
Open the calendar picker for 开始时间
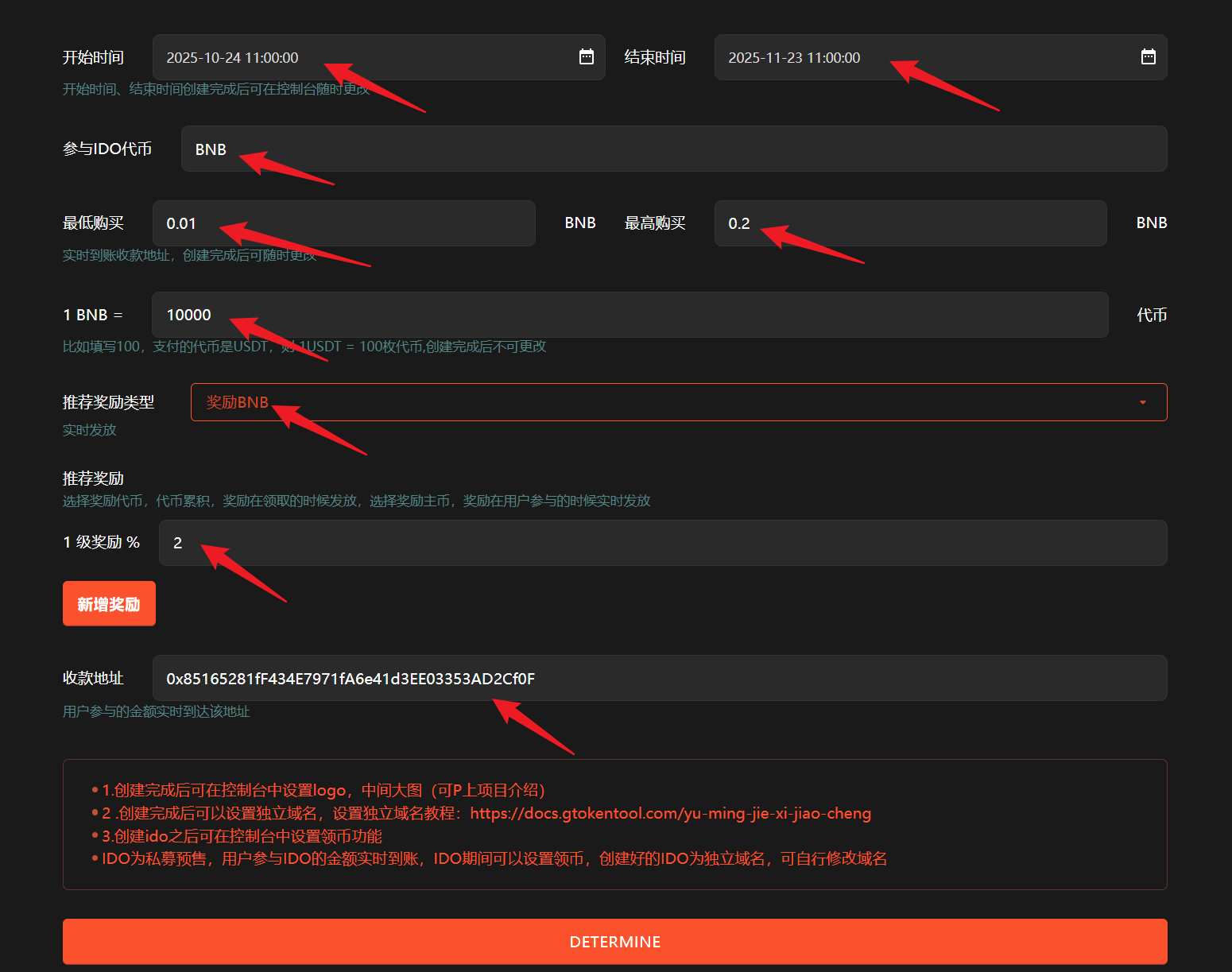587,57
